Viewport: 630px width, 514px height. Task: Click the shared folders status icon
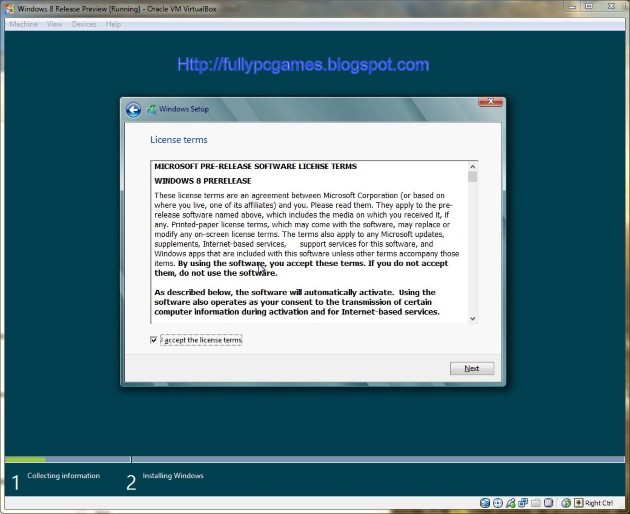coord(536,503)
